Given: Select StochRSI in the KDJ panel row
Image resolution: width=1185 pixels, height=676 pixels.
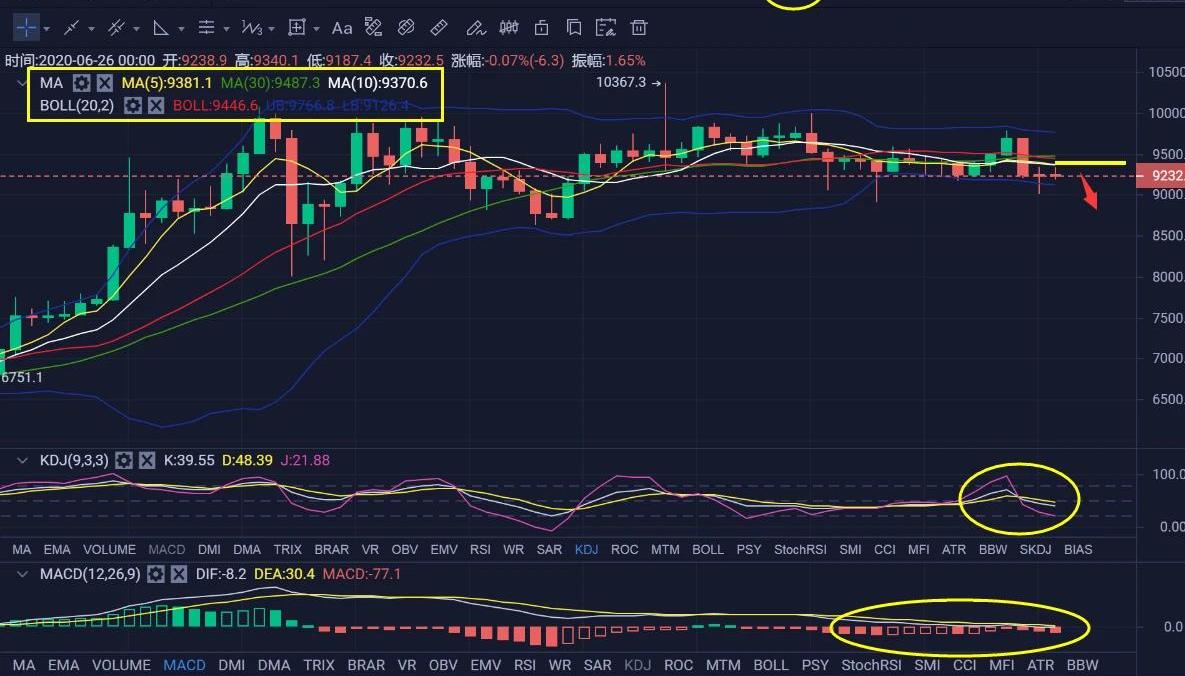Looking at the screenshot, I should tap(800, 550).
